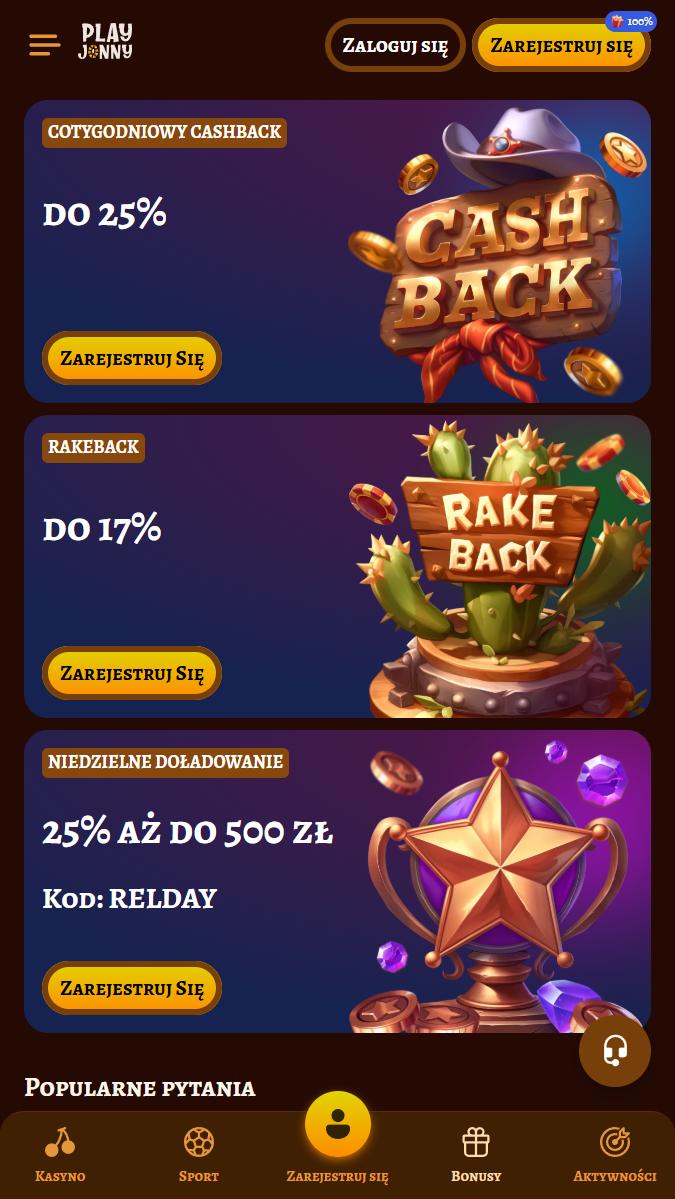Viewport: 675px width, 1199px height.
Task: Click the Kod: RELDAY promo code text
Action: coord(129,898)
